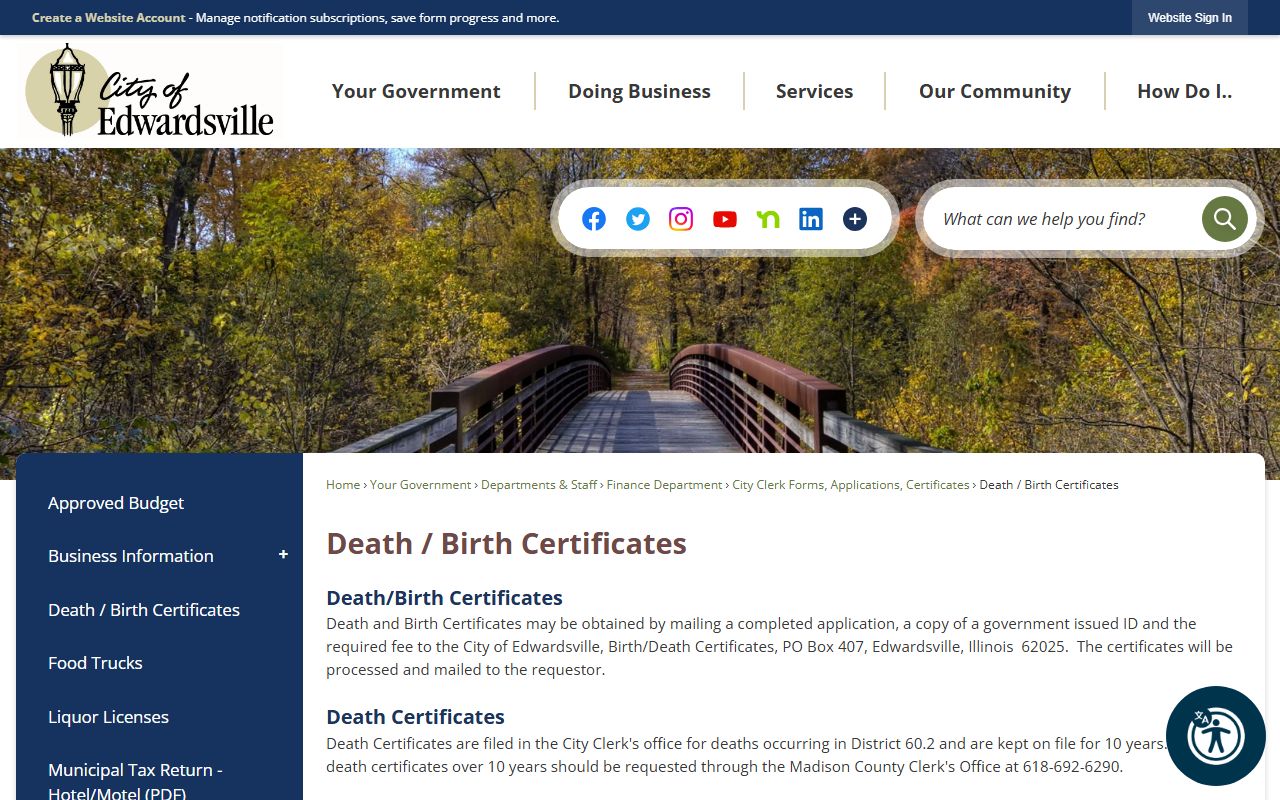Click the Death/Birth Certificates subheading
This screenshot has height=800, width=1280.
click(x=444, y=598)
